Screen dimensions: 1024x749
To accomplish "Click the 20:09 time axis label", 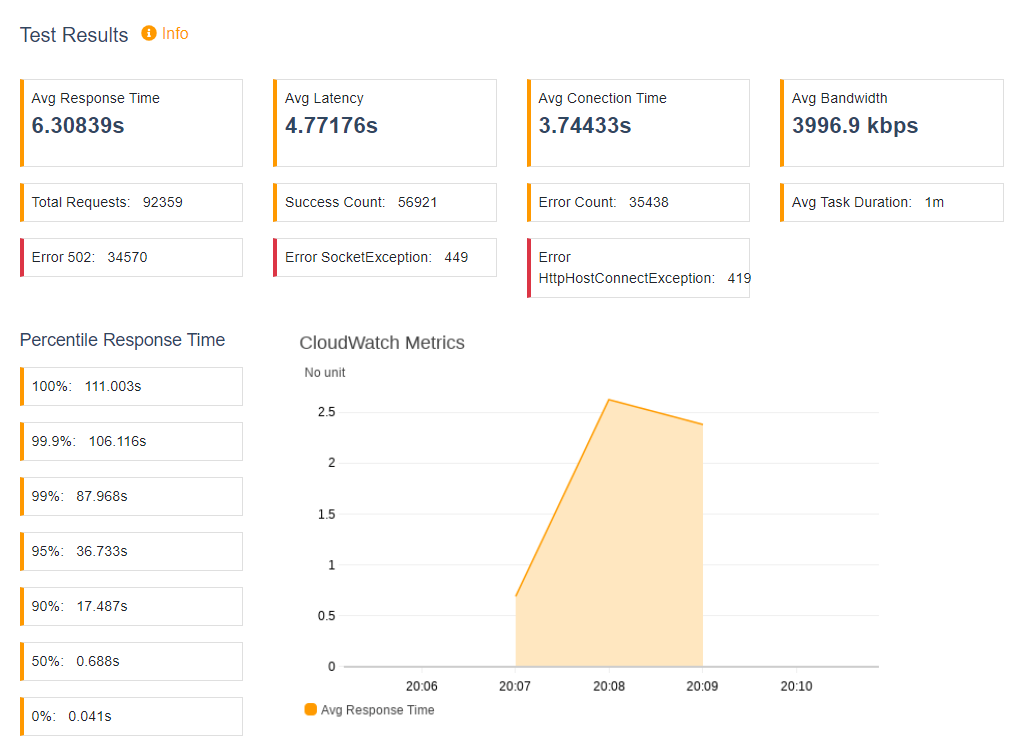I will click(702, 686).
